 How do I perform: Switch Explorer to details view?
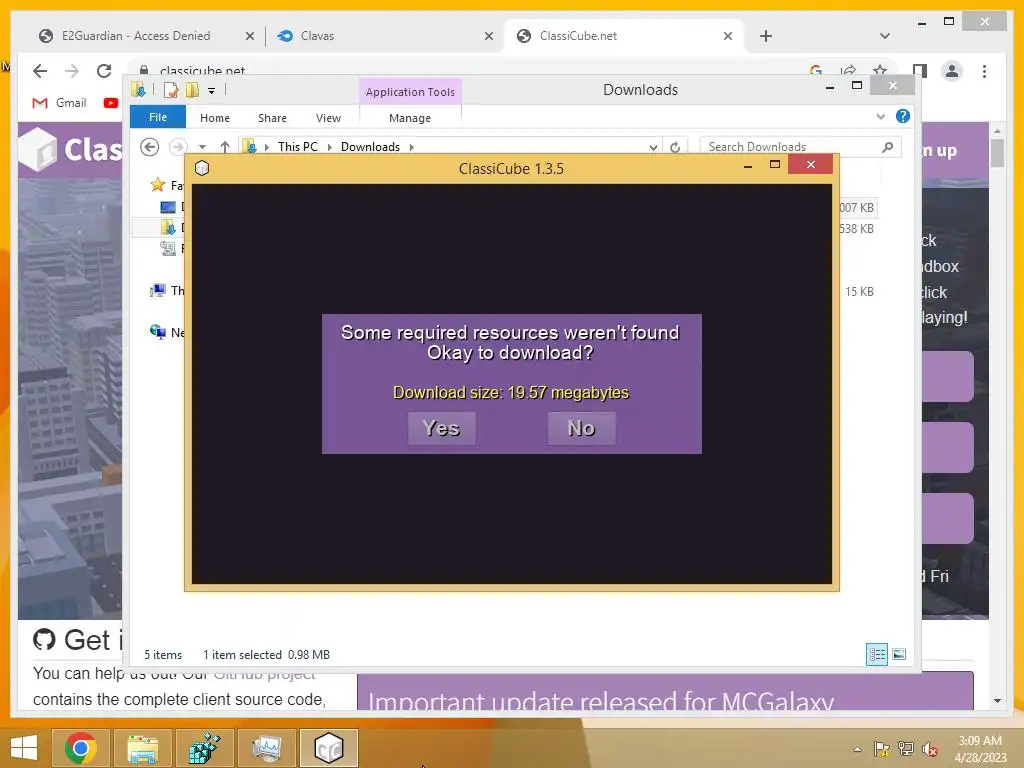click(x=876, y=654)
